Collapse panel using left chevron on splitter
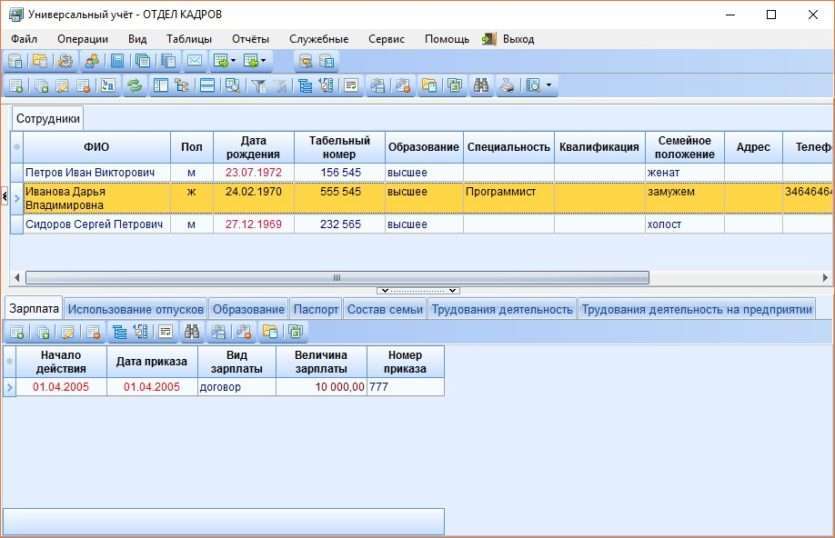 click(385, 291)
